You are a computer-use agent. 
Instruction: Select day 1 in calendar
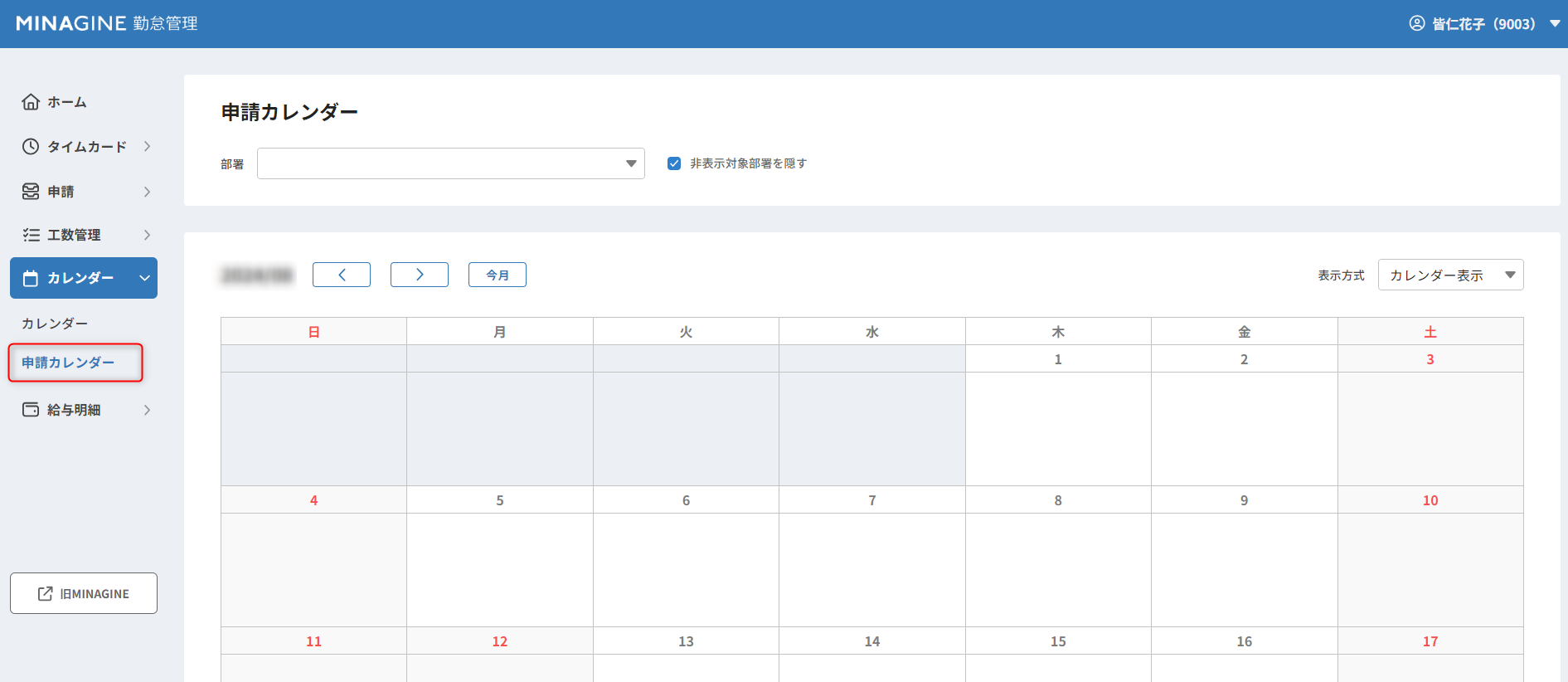pos(1058,359)
